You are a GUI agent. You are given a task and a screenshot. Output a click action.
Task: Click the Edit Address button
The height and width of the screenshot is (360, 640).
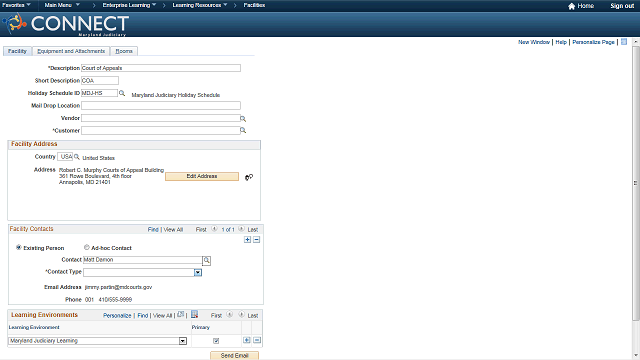tap(202, 176)
